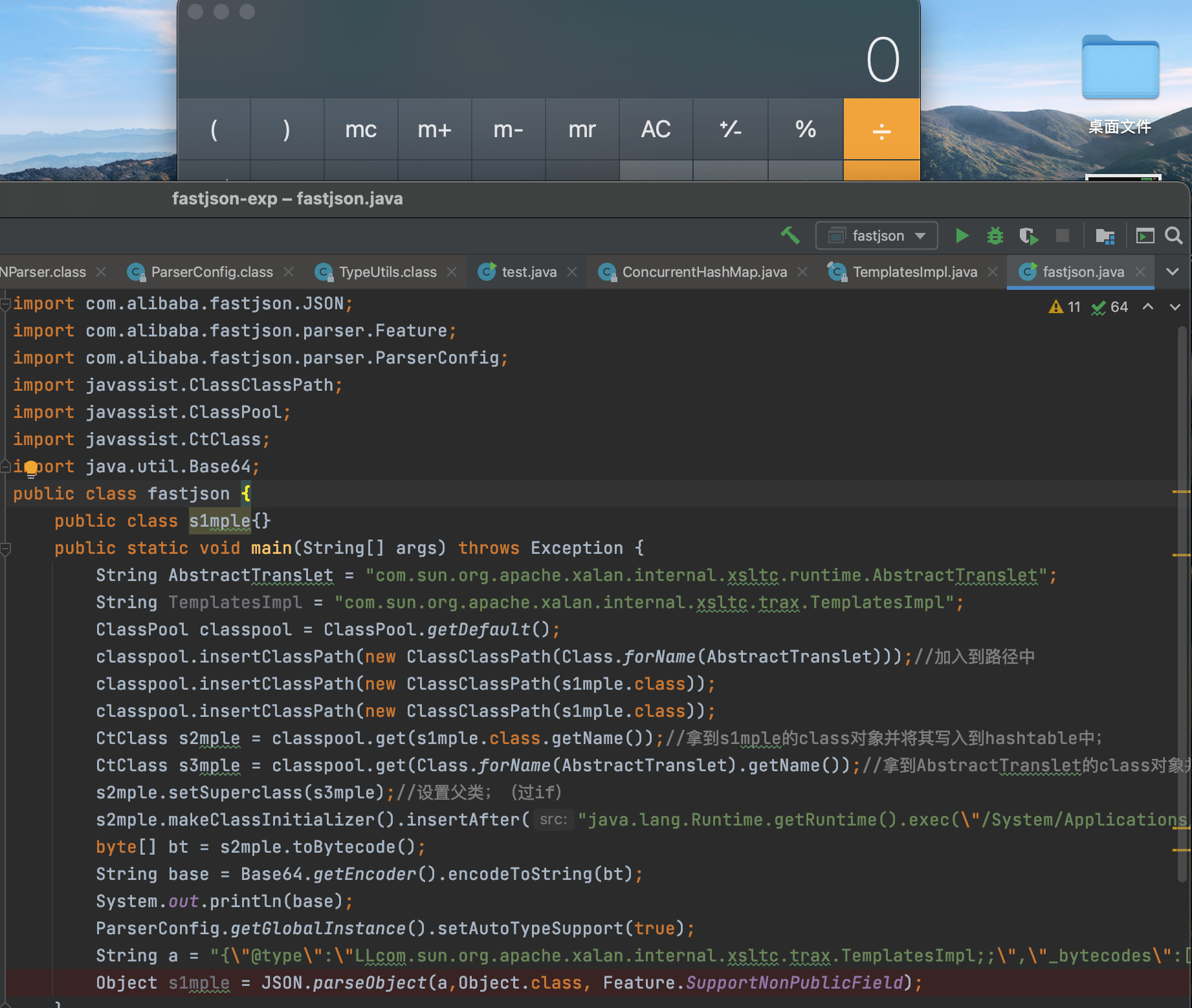The height and width of the screenshot is (1008, 1192).
Task: Click the yellow intention lightbulb icon
Action: click(30, 469)
